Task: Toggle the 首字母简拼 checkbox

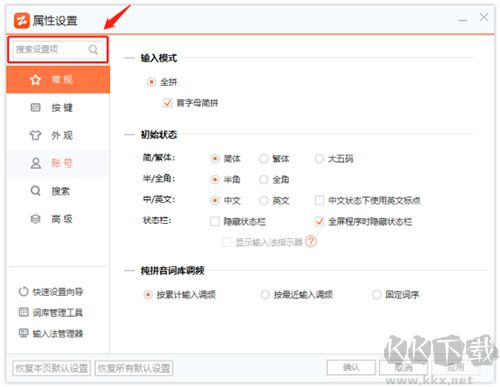Action: (x=167, y=103)
